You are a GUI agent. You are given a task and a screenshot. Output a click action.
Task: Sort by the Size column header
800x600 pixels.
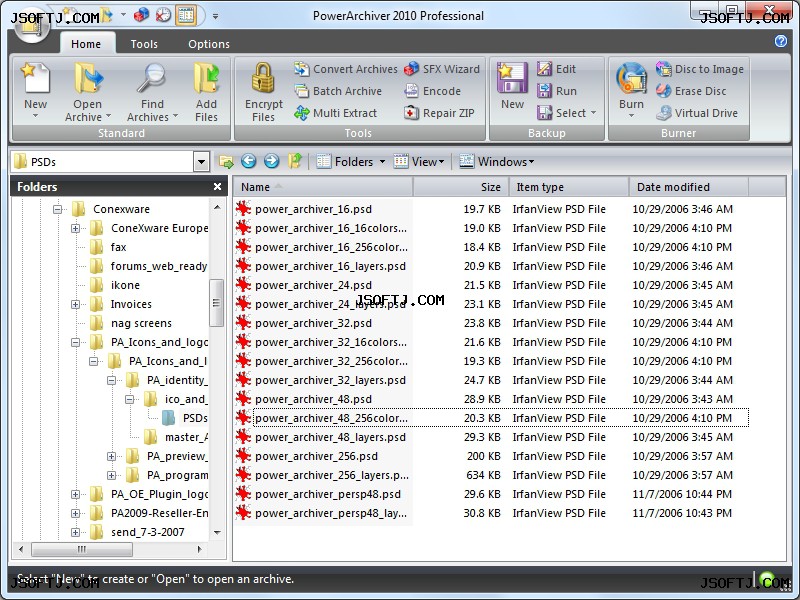click(461, 187)
